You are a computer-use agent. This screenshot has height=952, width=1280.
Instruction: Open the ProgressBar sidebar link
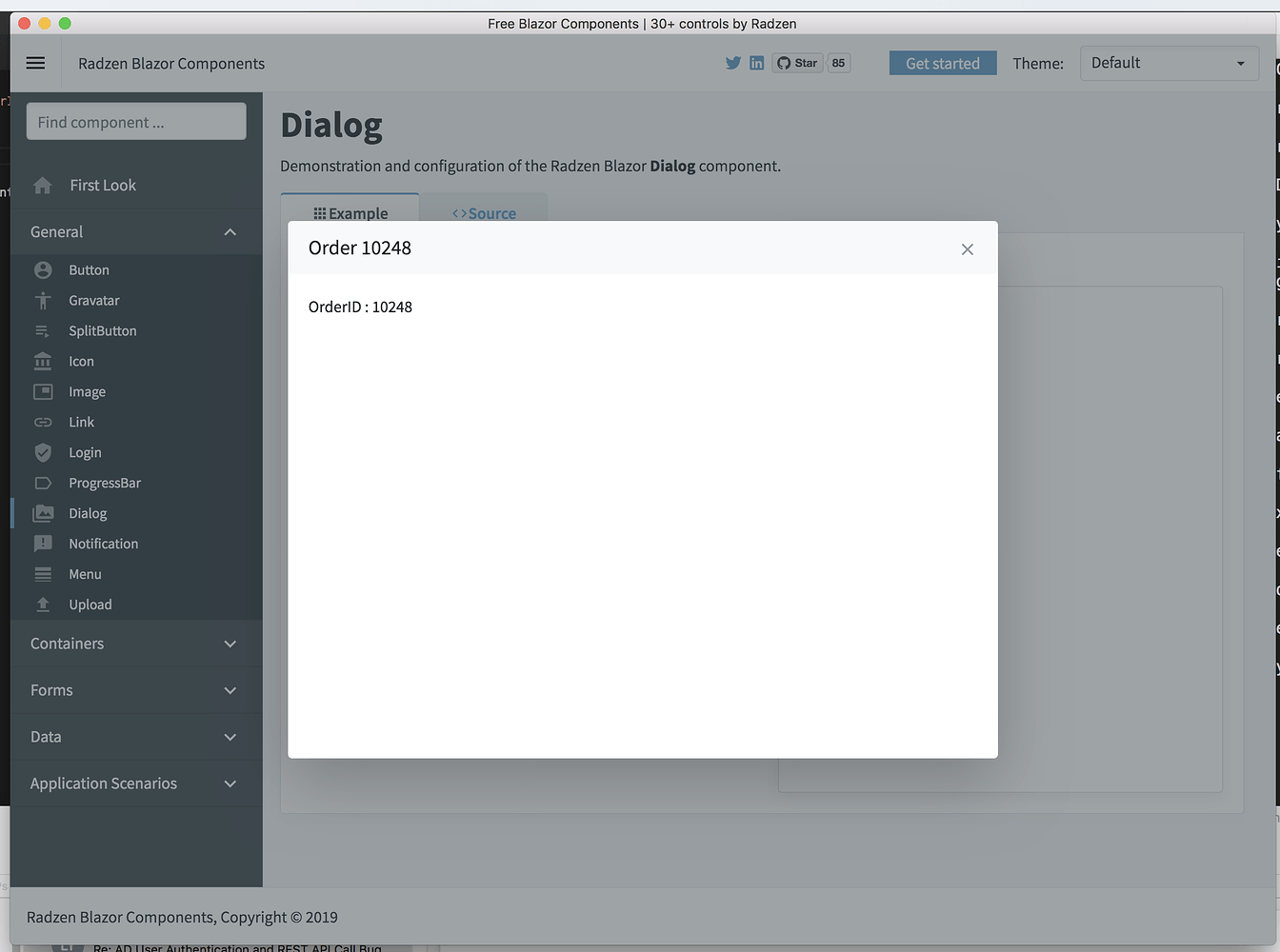pyautogui.click(x=105, y=484)
